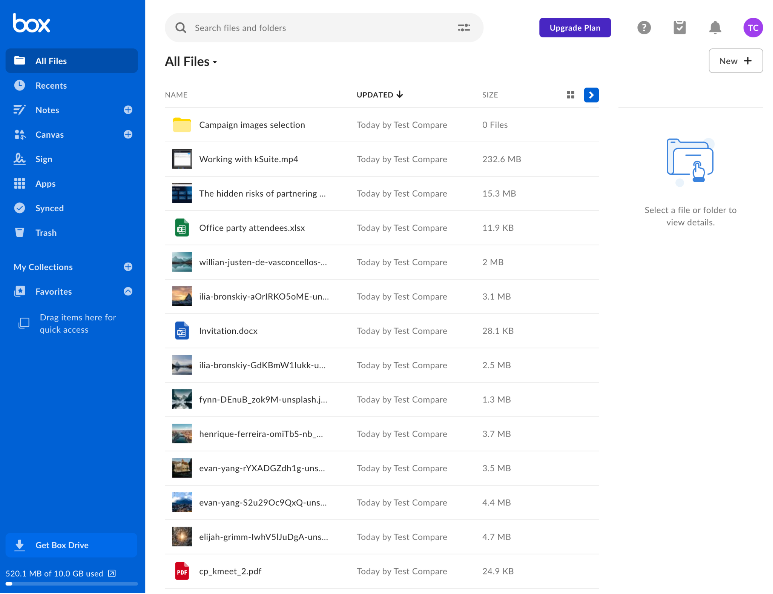This screenshot has width=773, height=594.
Task: Click the 232.6 MB size cell
Action: pos(501,159)
